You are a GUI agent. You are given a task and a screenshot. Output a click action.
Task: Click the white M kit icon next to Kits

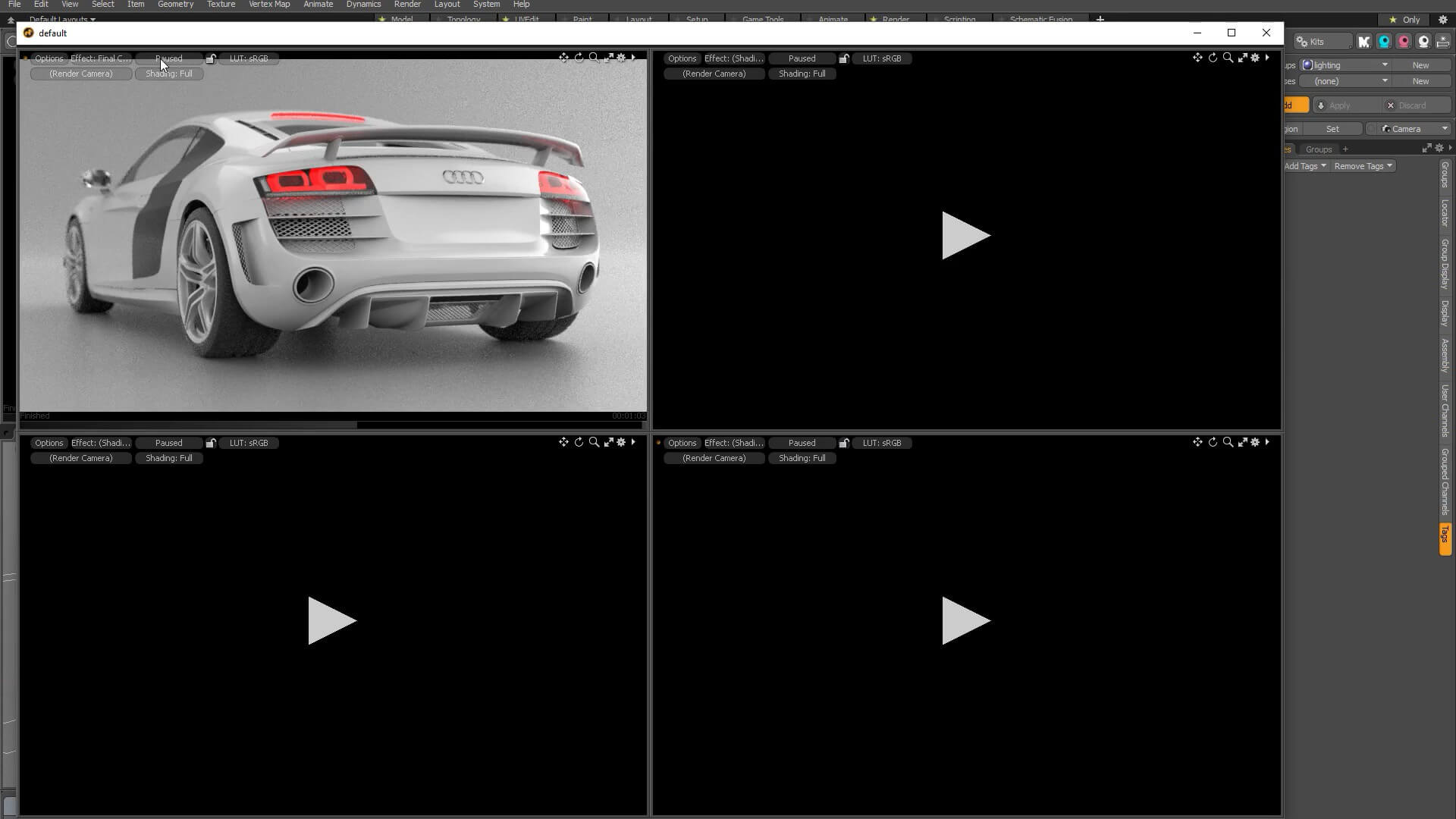point(1364,42)
